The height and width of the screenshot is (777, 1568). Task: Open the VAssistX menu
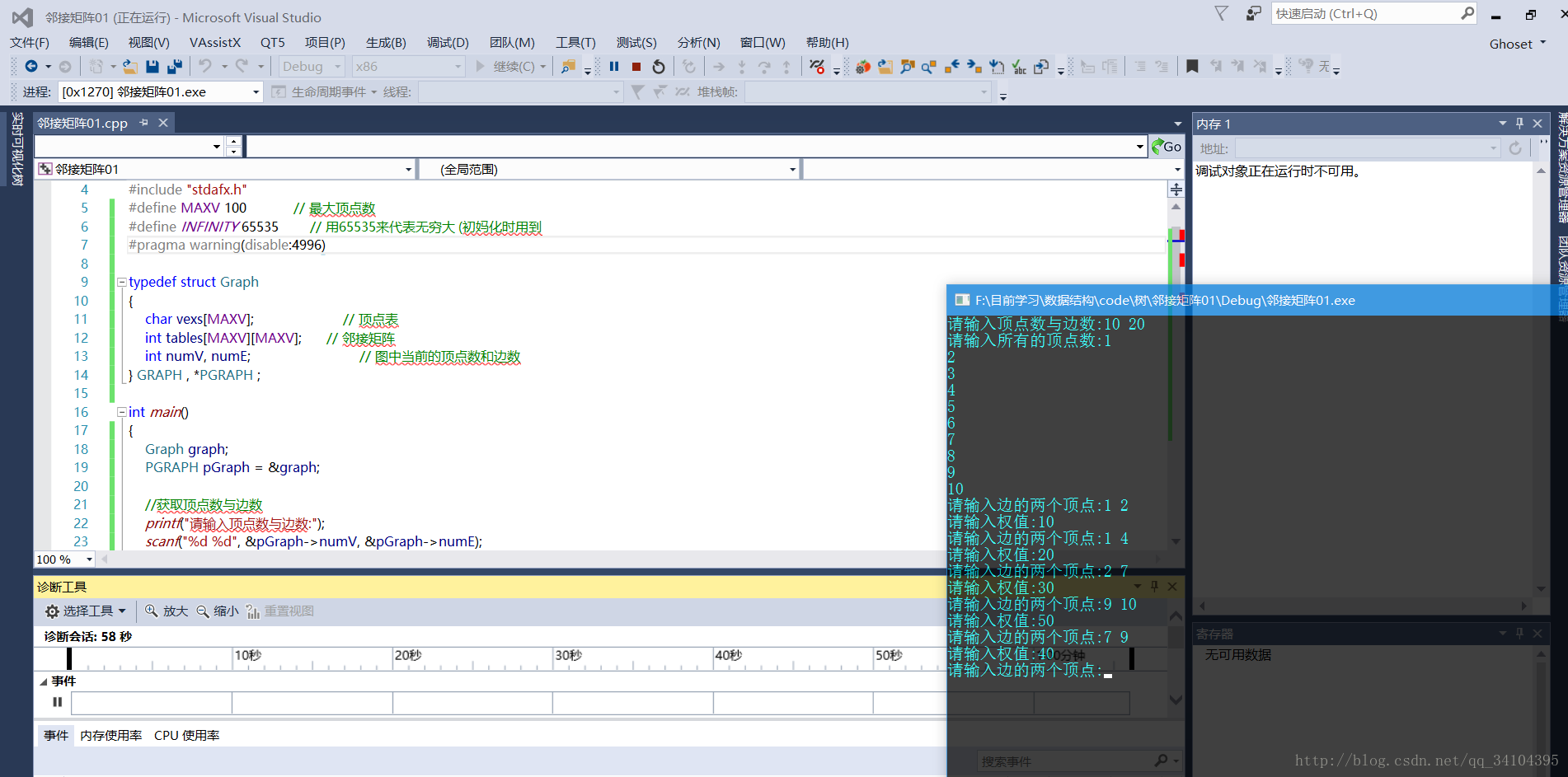(x=215, y=42)
